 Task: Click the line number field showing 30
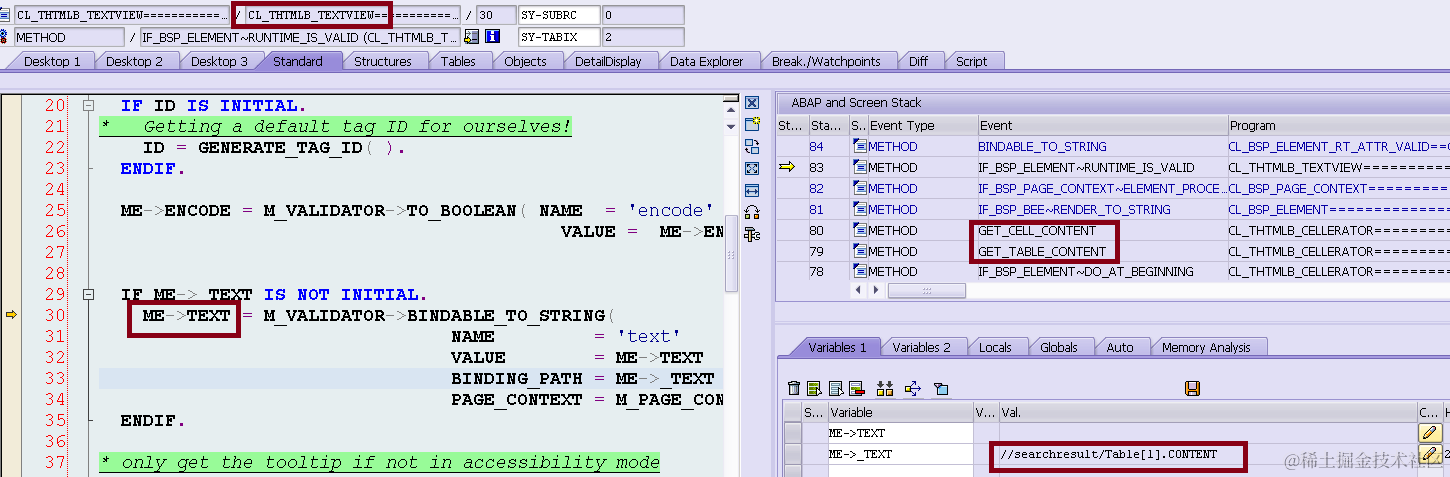496,15
